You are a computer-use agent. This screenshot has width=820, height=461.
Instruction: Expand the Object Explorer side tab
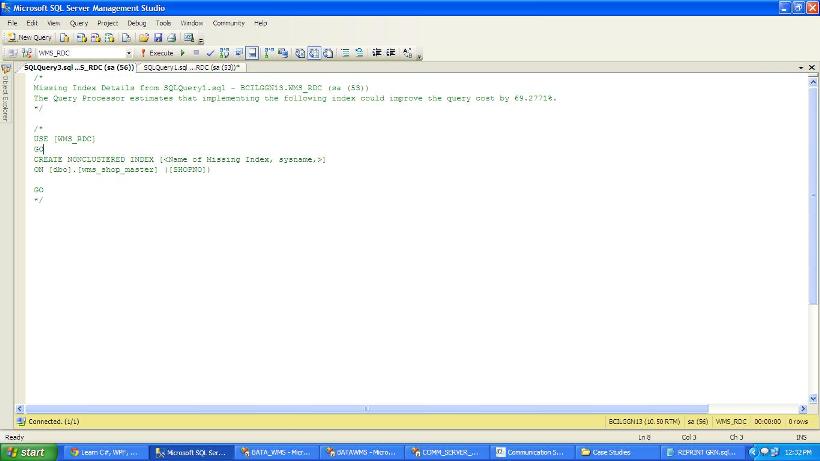pos(6,93)
